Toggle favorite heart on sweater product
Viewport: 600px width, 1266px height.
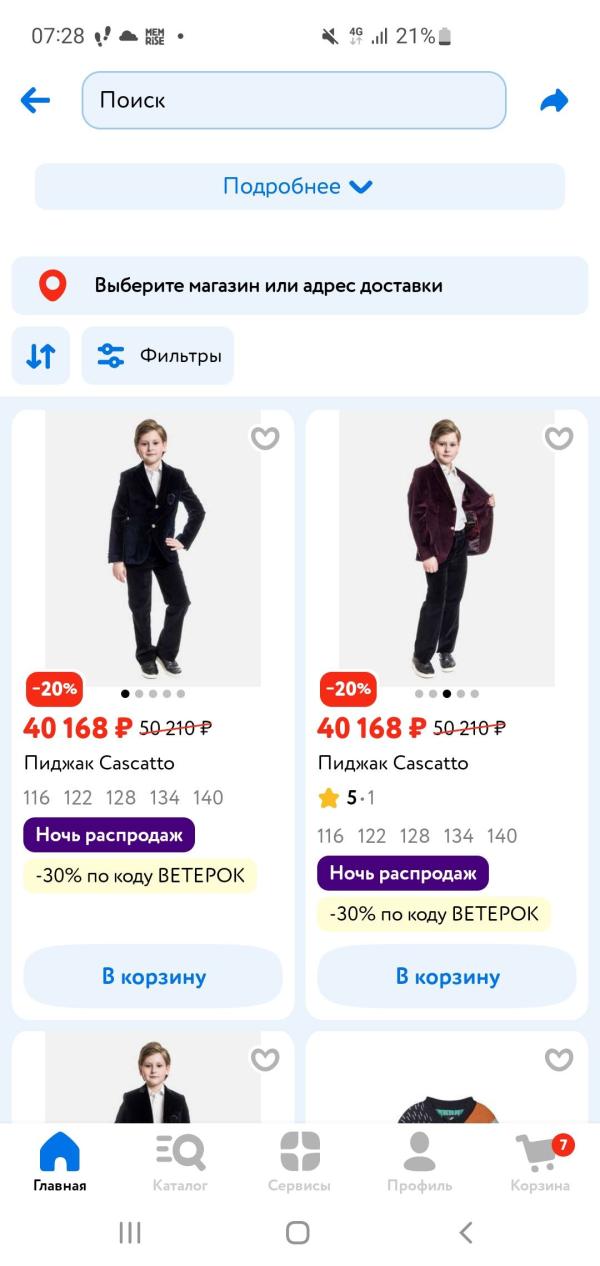coord(559,1059)
